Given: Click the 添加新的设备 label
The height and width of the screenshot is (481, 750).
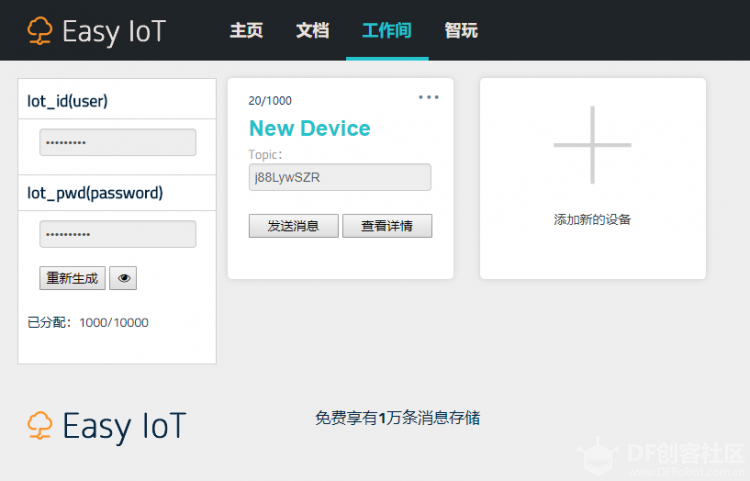Looking at the screenshot, I should (x=592, y=219).
